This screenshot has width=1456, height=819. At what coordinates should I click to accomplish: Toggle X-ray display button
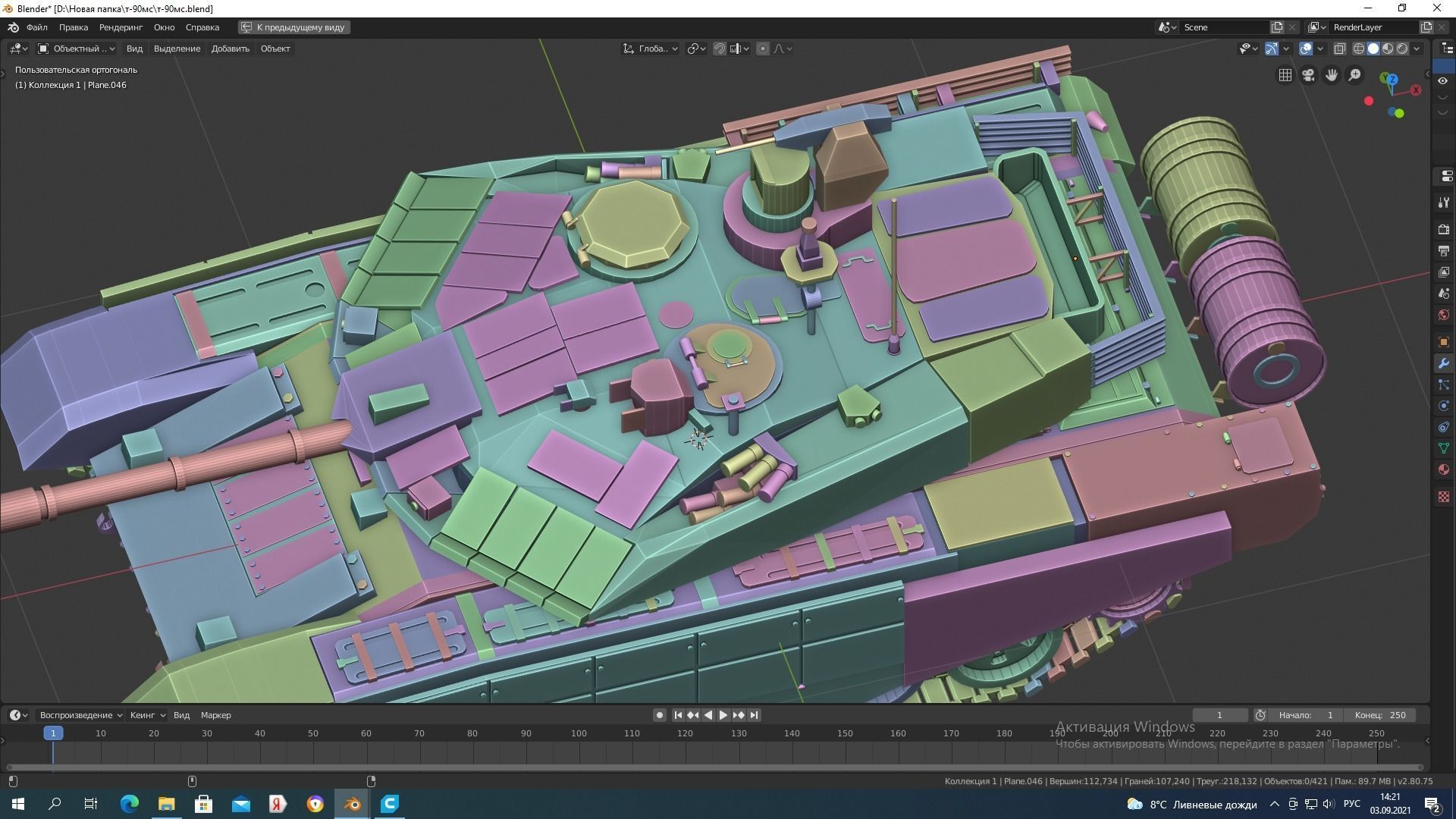coord(1340,49)
